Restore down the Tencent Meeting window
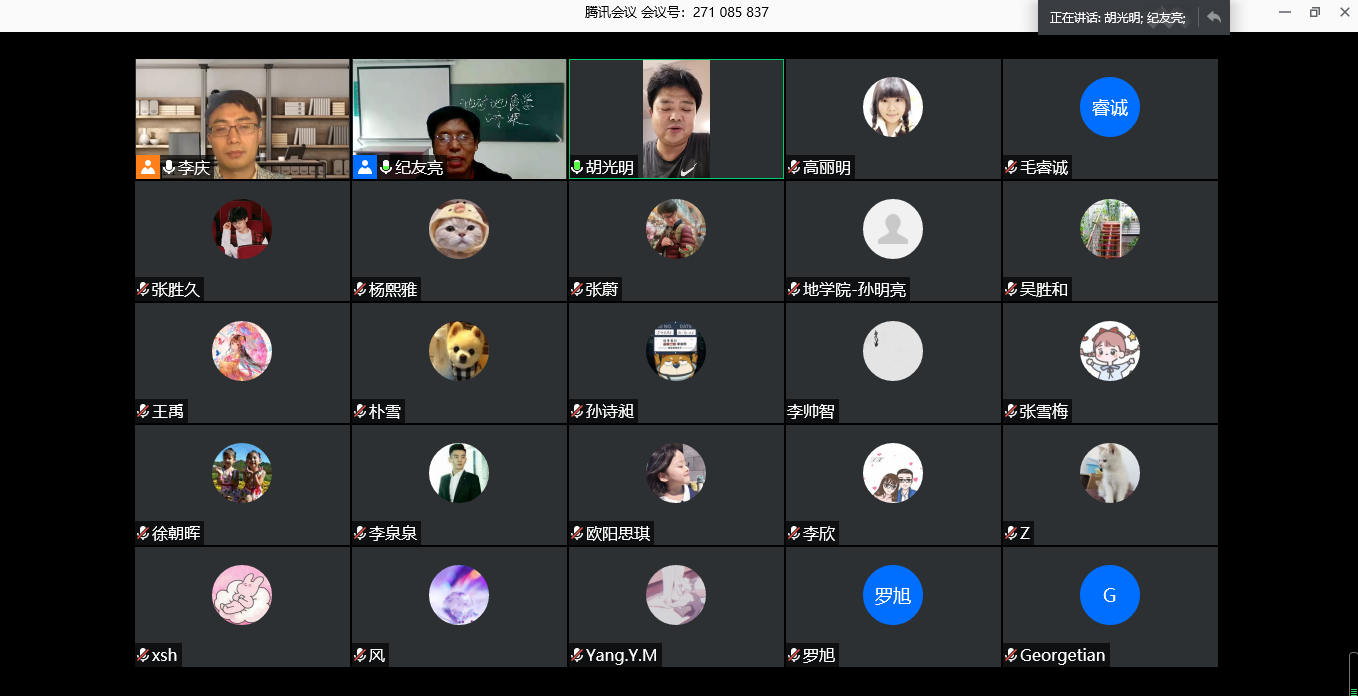 pos(1315,12)
